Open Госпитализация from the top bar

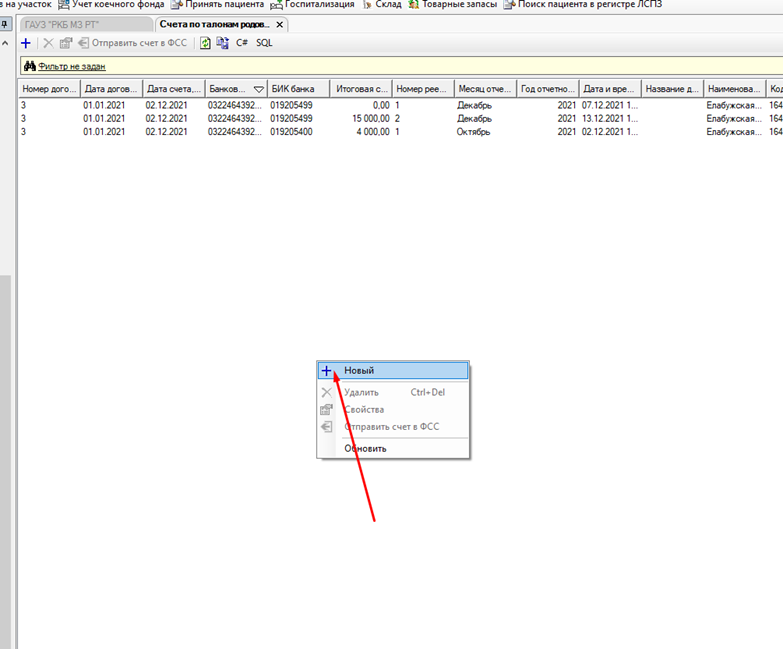point(320,4)
